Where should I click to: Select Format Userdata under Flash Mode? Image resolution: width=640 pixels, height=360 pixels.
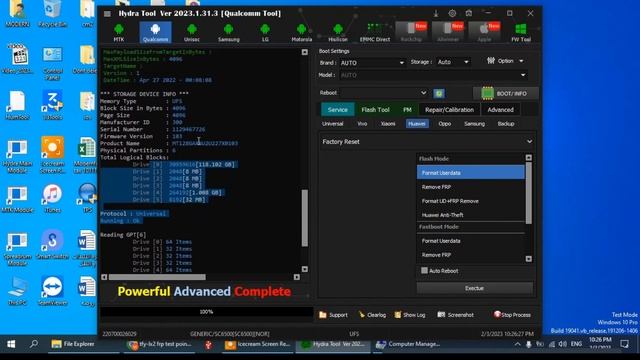click(471, 173)
